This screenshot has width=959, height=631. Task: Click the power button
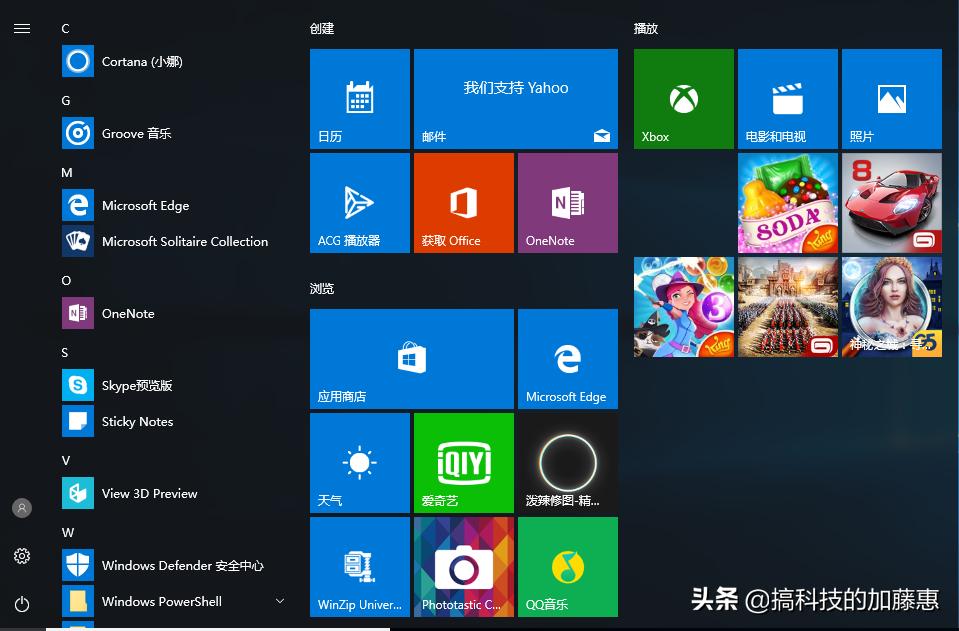(x=22, y=604)
